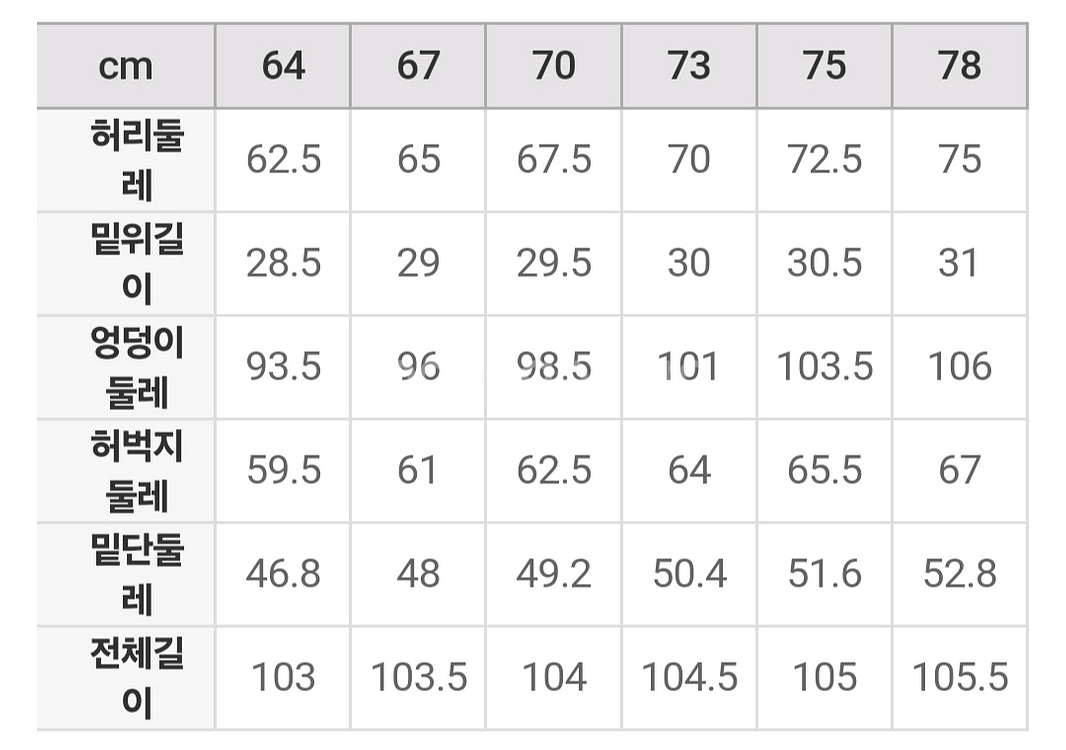This screenshot has width=1066, height=750.
Task: Click the 'cm' unit header cell
Action: click(126, 66)
